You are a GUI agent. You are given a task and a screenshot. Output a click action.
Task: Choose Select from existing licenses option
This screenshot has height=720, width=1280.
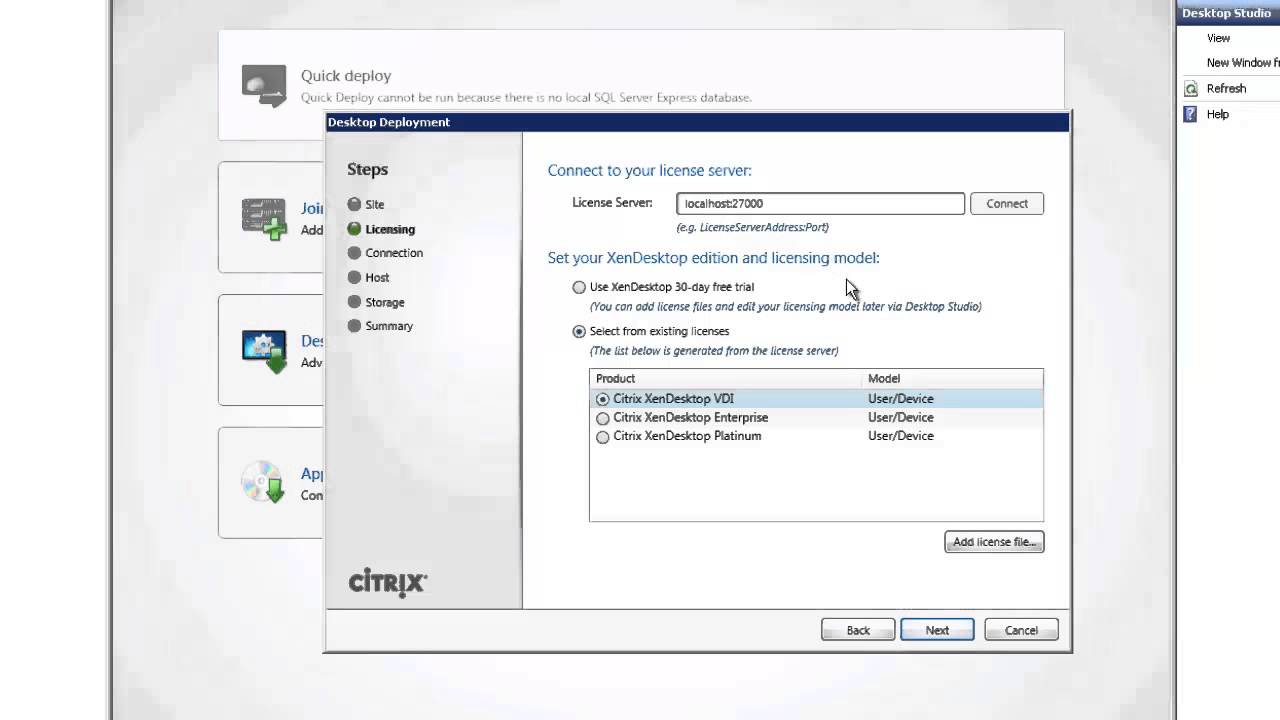[x=579, y=331]
